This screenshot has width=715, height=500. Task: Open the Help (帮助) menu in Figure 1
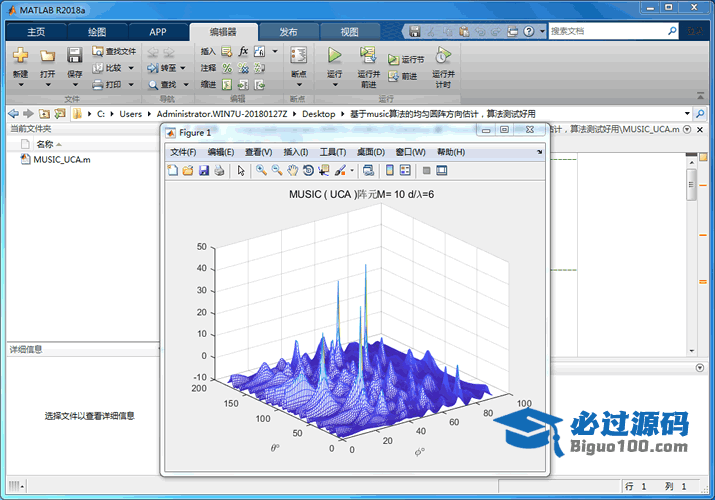pyautogui.click(x=451, y=152)
